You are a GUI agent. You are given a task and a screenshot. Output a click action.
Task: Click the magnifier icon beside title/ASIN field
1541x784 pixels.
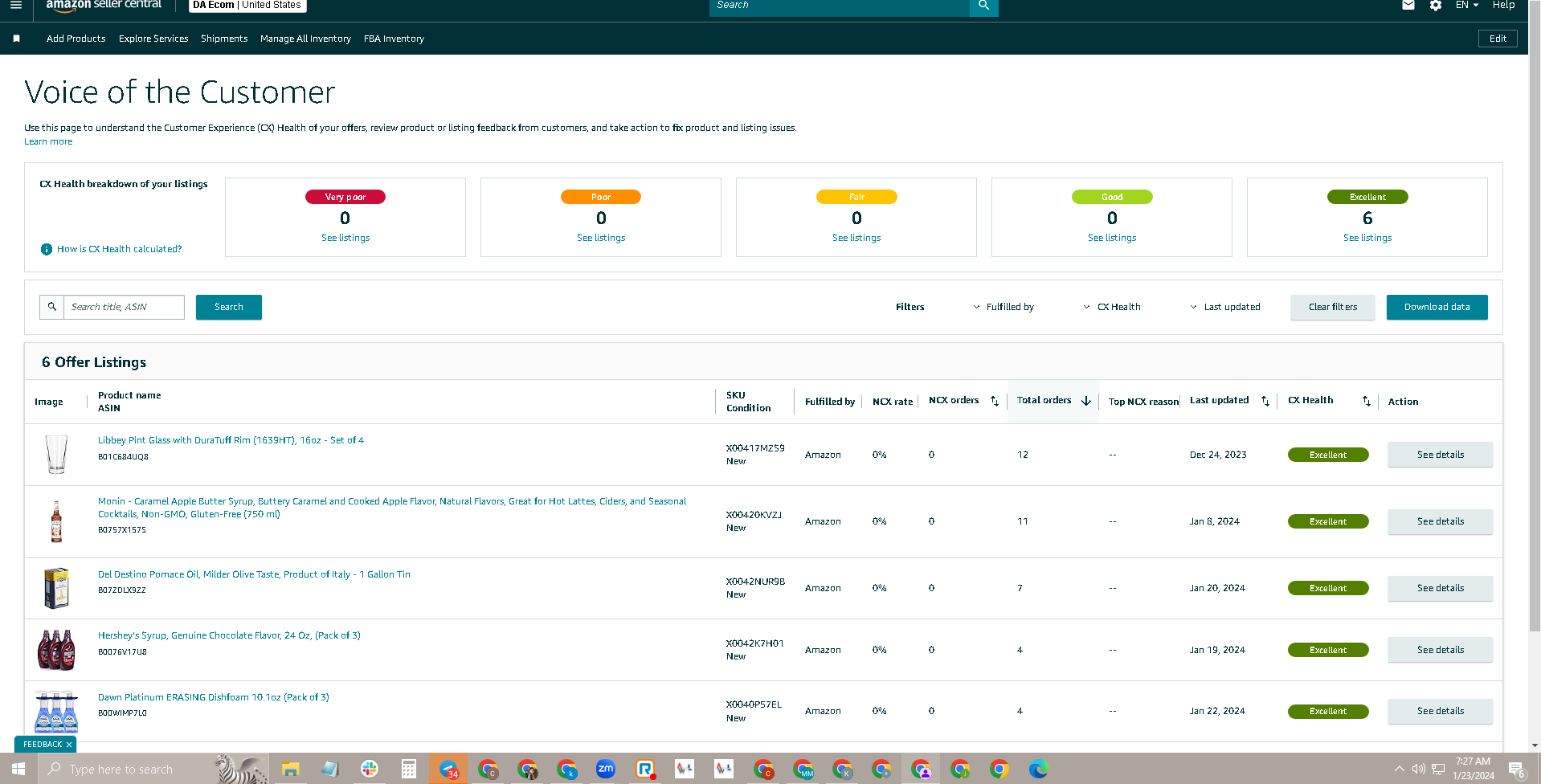tap(52, 307)
